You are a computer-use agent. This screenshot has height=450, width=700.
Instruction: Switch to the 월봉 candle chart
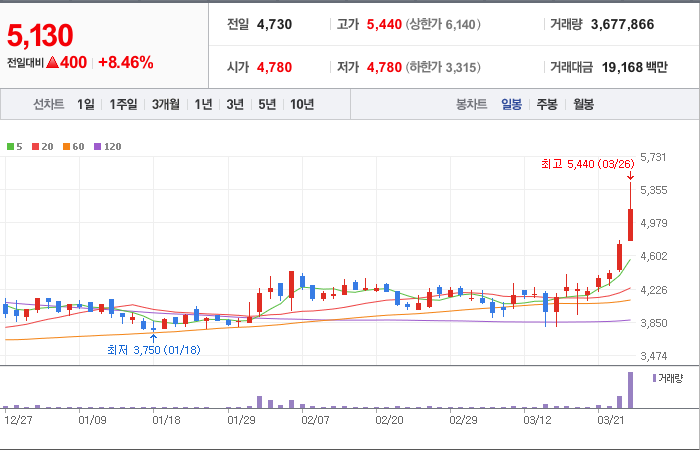click(x=583, y=105)
